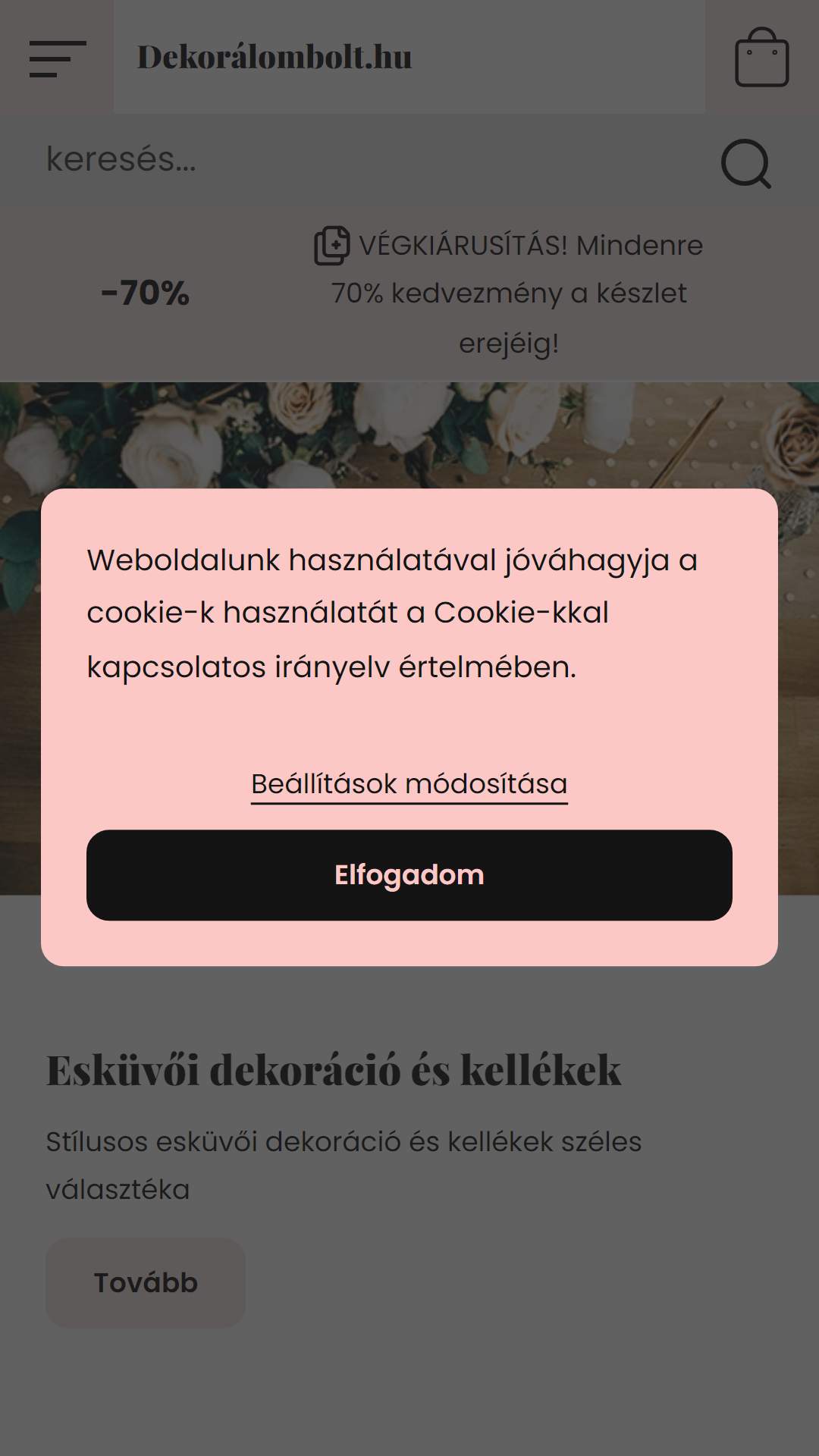Screen dimensions: 819x1456
Task: Click the VÉGKIÁRUSÍTÁS promo banner text
Action: [509, 293]
